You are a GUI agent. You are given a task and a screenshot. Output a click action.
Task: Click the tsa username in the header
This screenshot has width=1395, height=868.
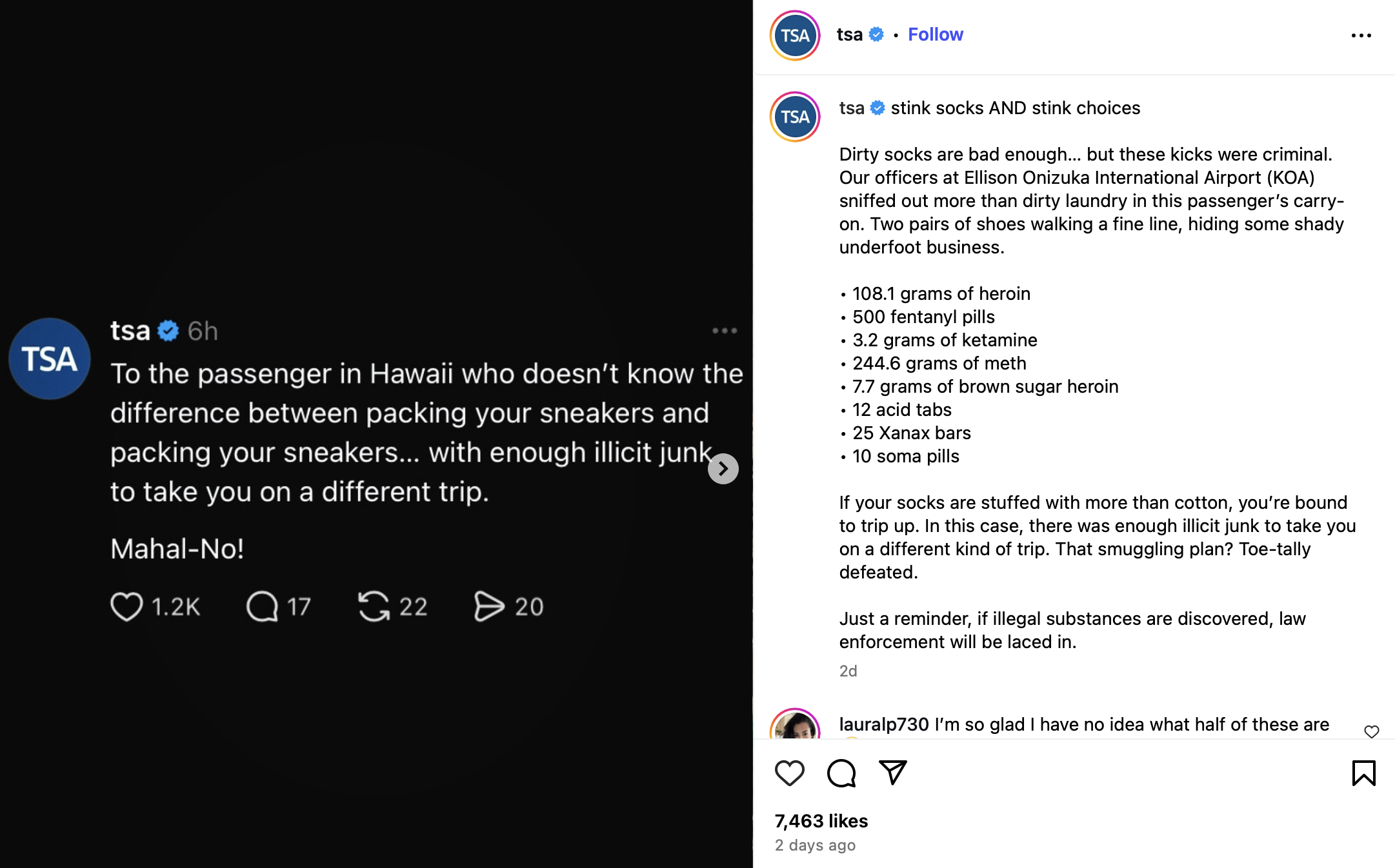point(849,34)
